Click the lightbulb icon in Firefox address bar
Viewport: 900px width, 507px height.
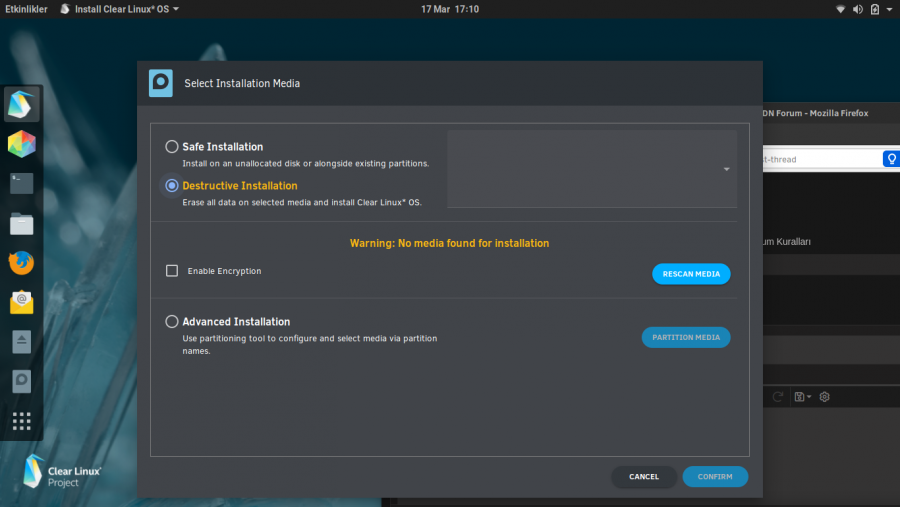pyautogui.click(x=890, y=159)
